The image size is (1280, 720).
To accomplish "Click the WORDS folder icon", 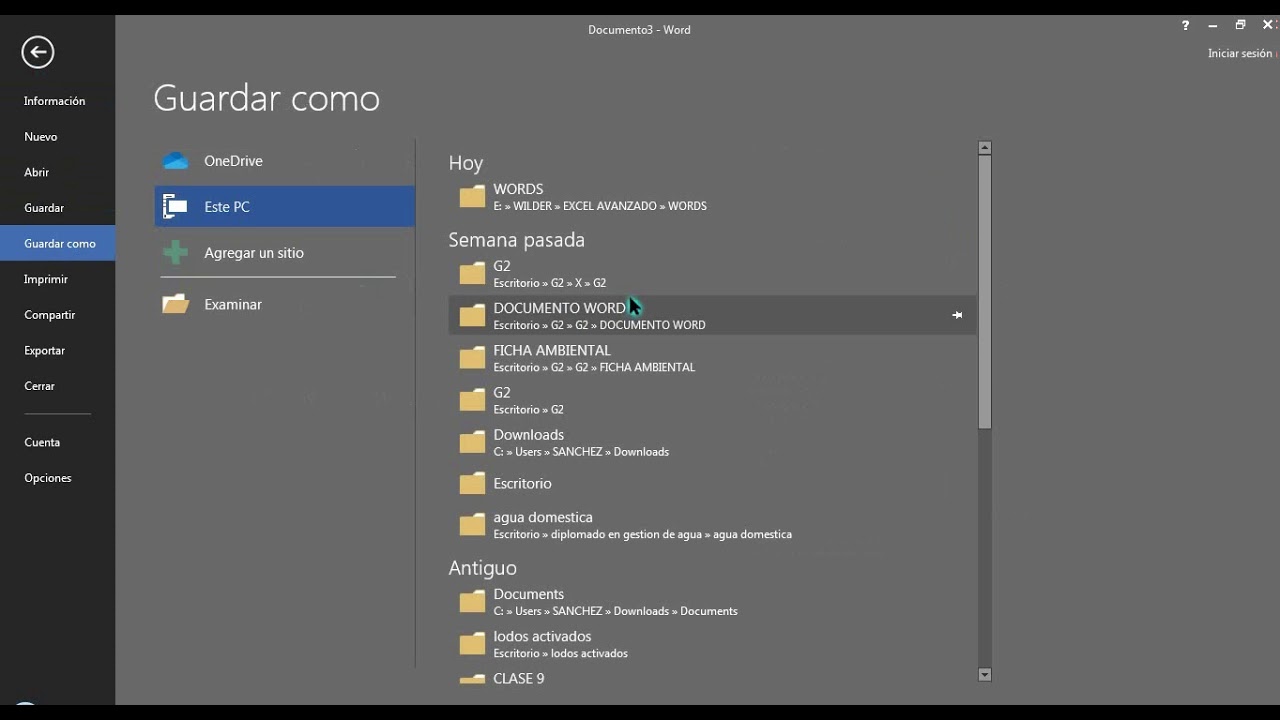I will 472,197.
